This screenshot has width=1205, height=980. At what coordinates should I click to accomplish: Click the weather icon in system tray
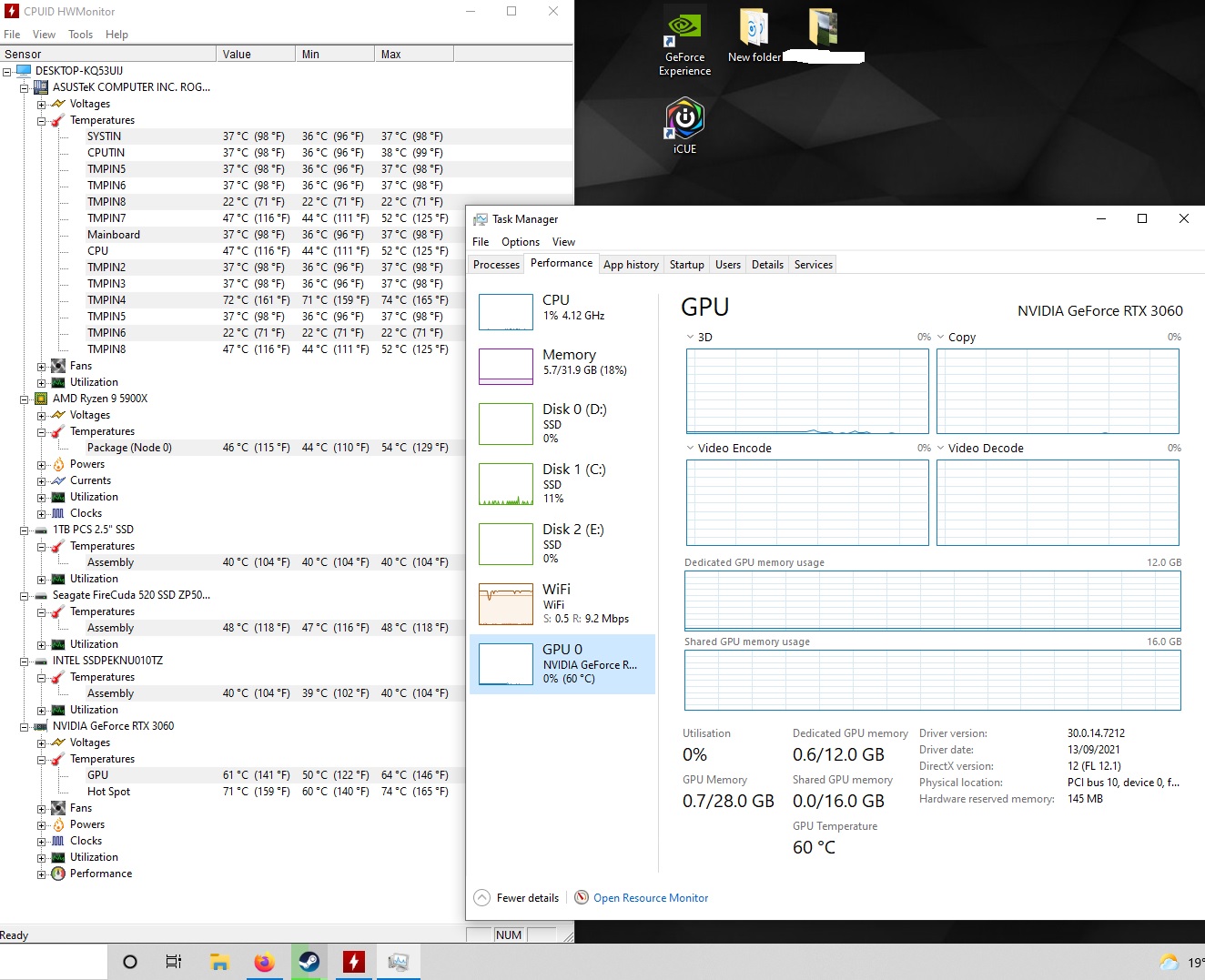pyautogui.click(x=1169, y=963)
